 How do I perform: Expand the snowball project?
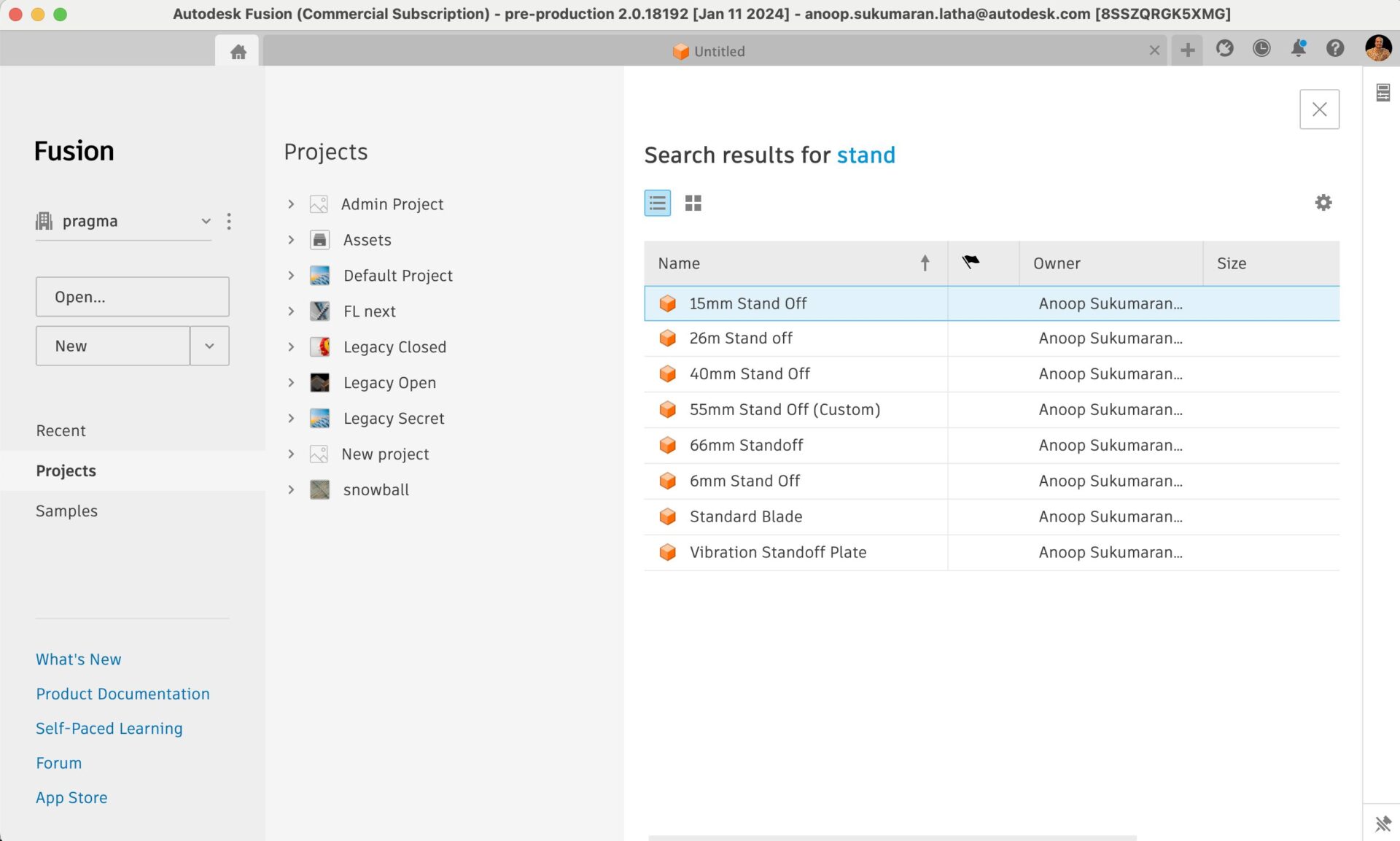point(291,490)
